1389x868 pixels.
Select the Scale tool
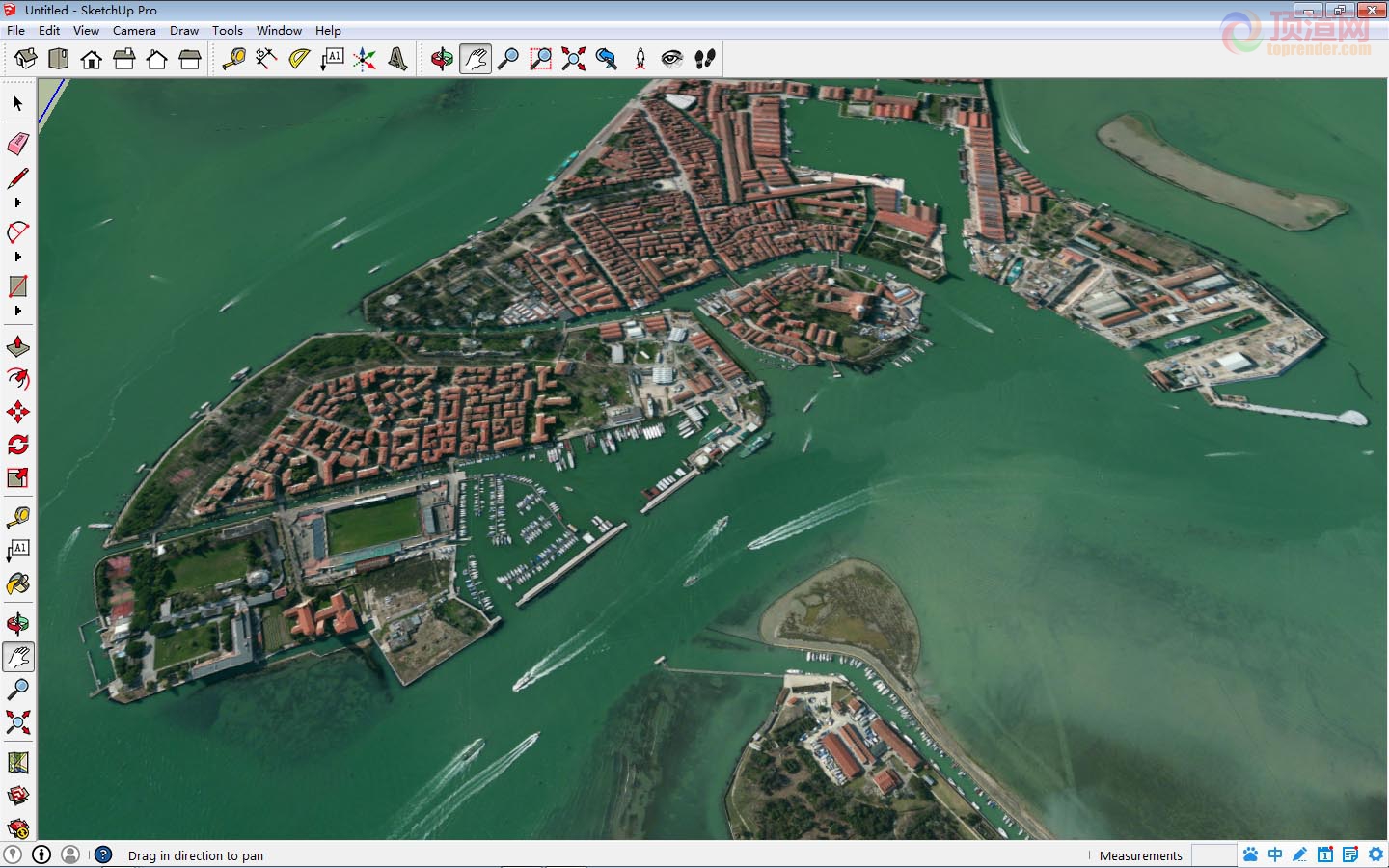[x=18, y=477]
